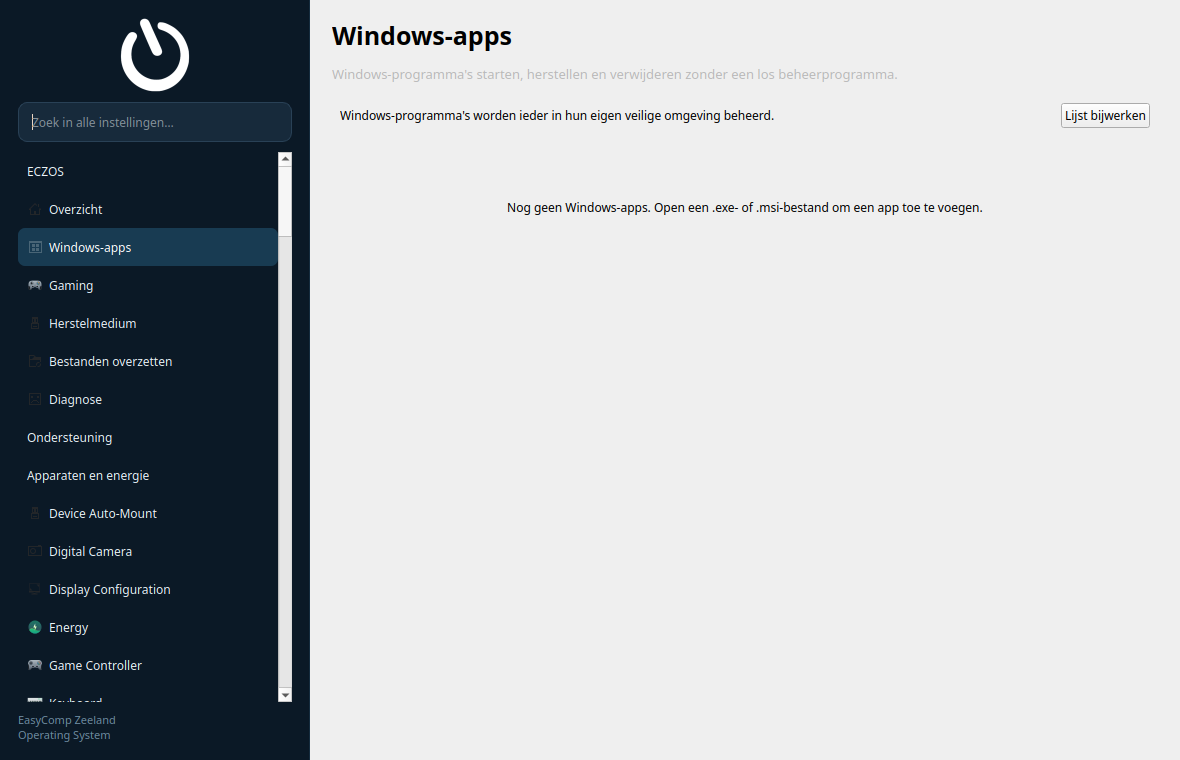Click the Lijst bijwerken button
This screenshot has width=1180, height=760.
pos(1105,115)
